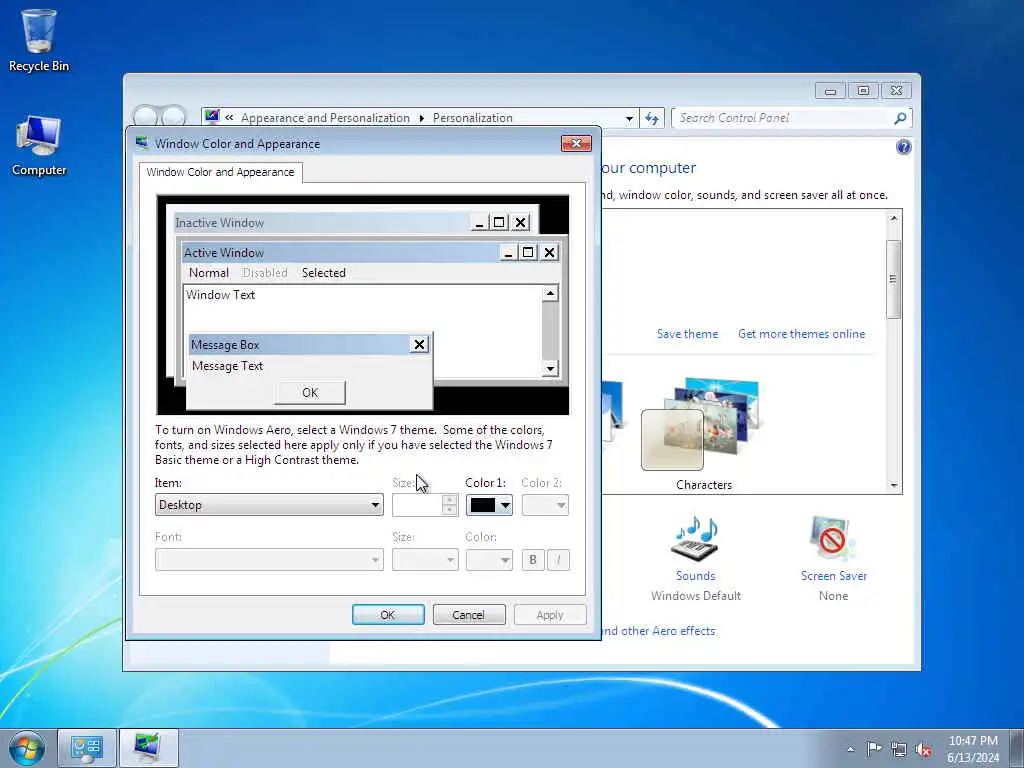Open address bar history dropdown arrow
The height and width of the screenshot is (768, 1024).
pos(629,118)
